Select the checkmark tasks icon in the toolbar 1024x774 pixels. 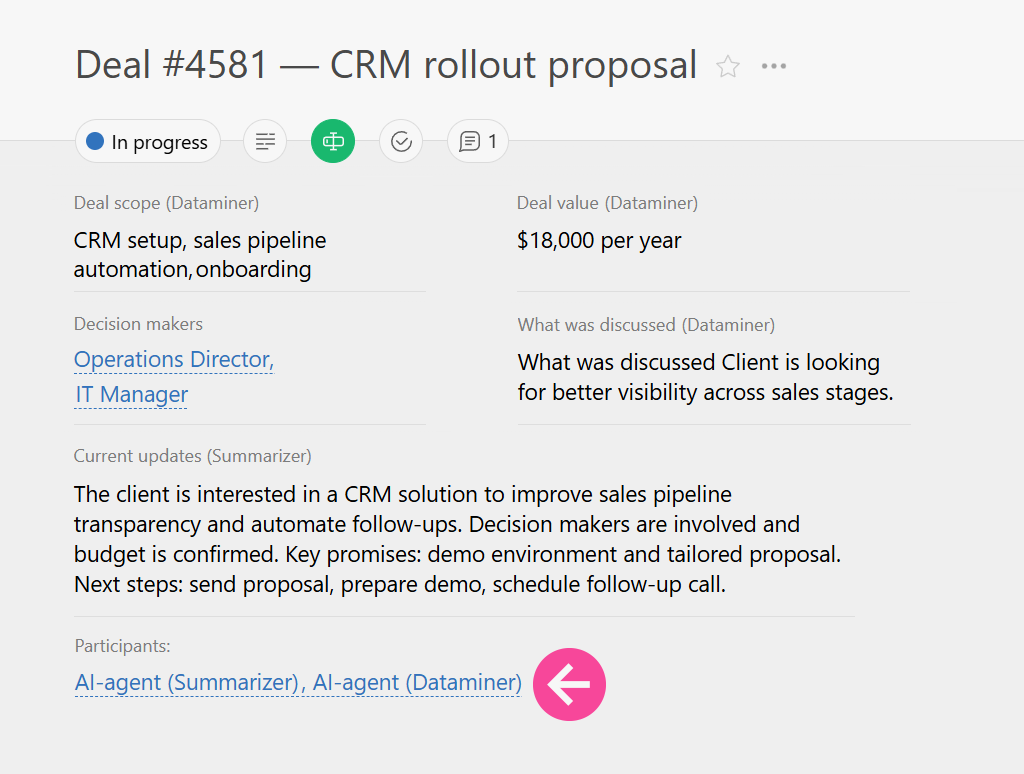[x=400, y=141]
